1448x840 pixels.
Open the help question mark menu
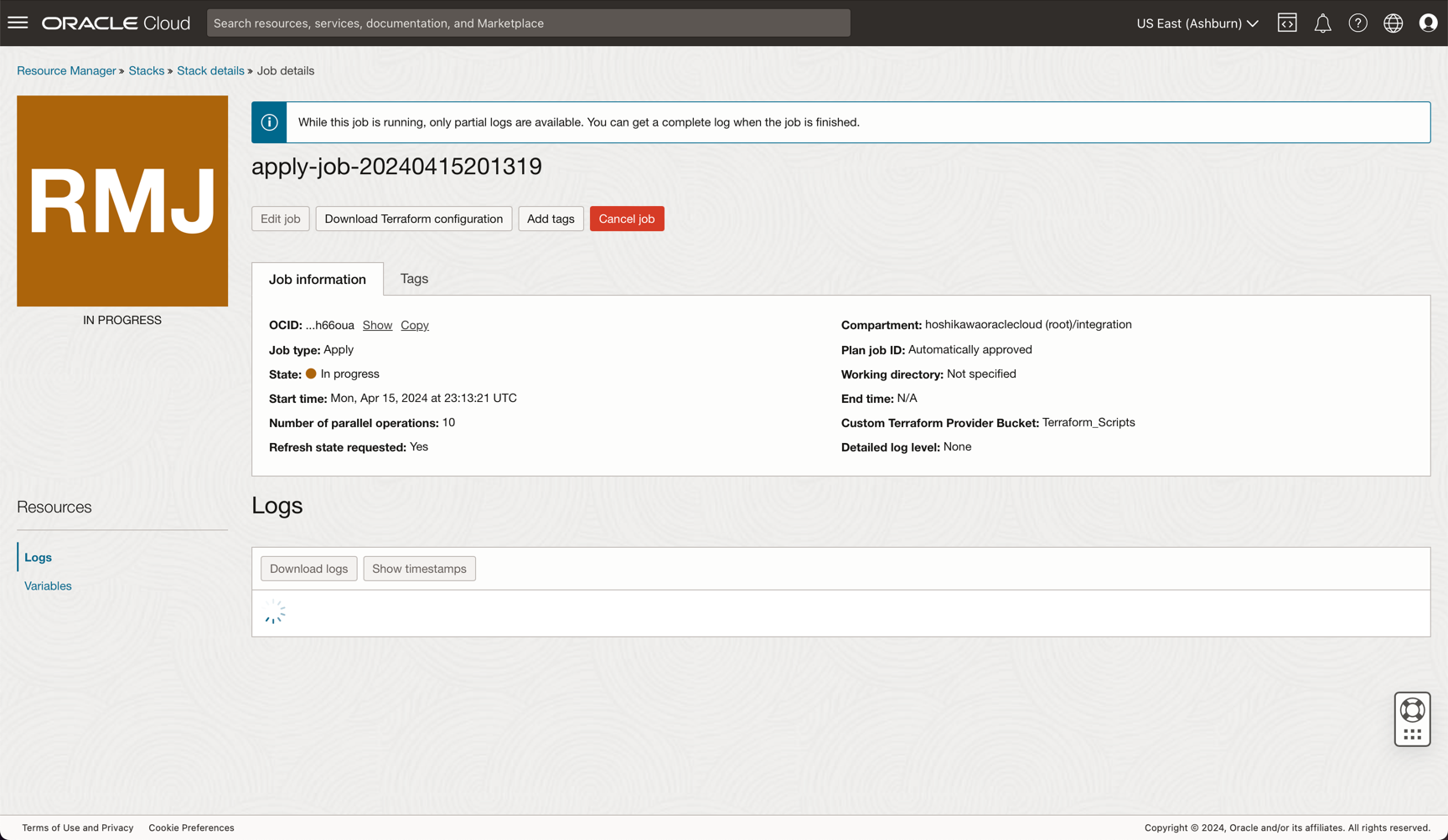point(1357,23)
